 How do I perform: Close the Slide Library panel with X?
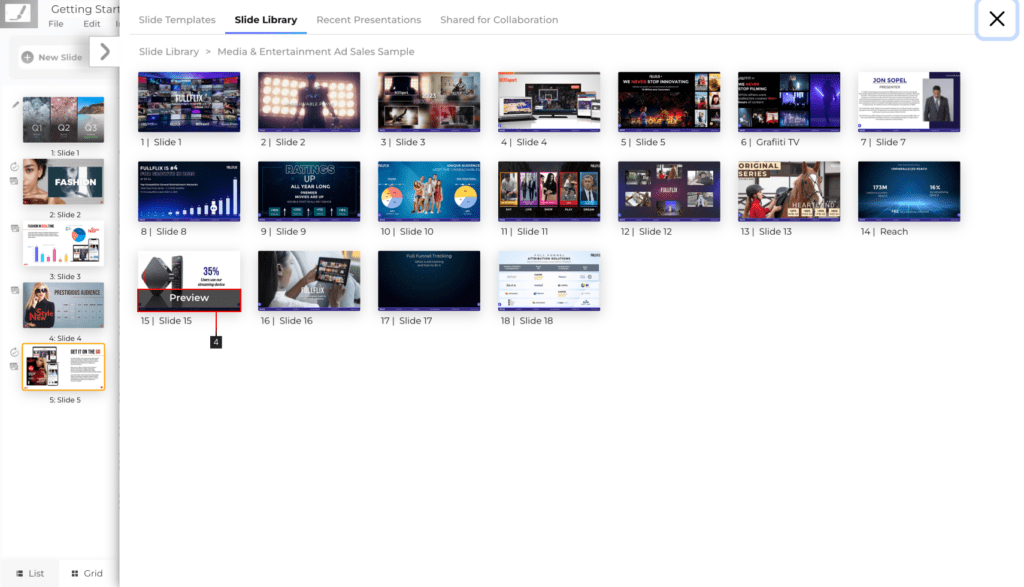[x=996, y=19]
